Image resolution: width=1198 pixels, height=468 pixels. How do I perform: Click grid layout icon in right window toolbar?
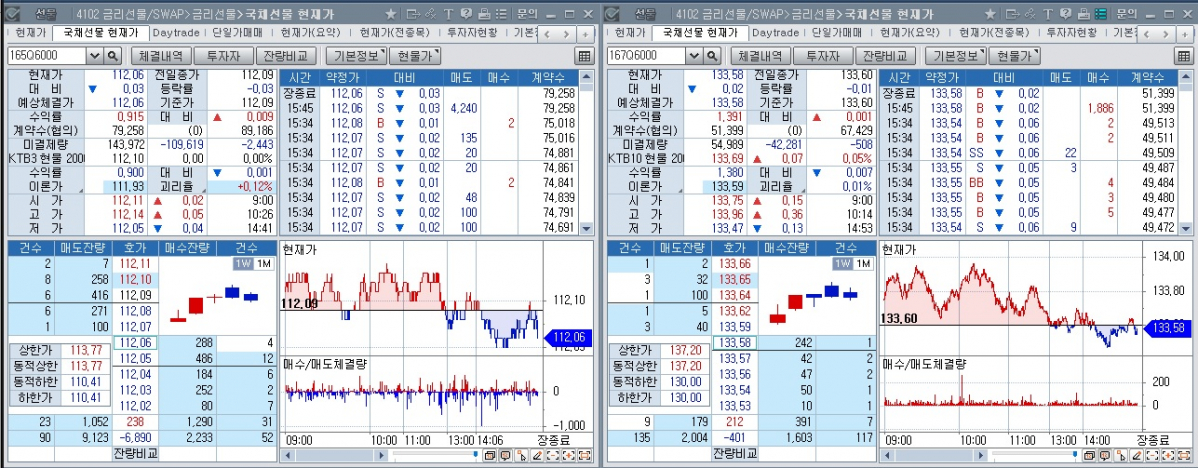click(x=1182, y=56)
